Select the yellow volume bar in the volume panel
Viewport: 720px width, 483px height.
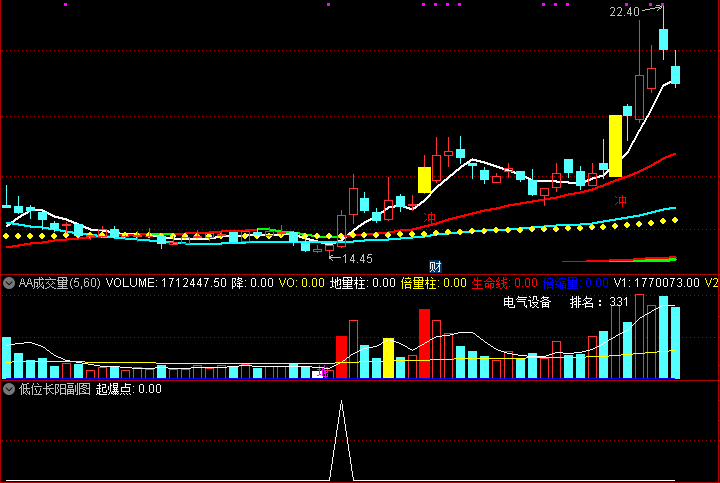388,358
